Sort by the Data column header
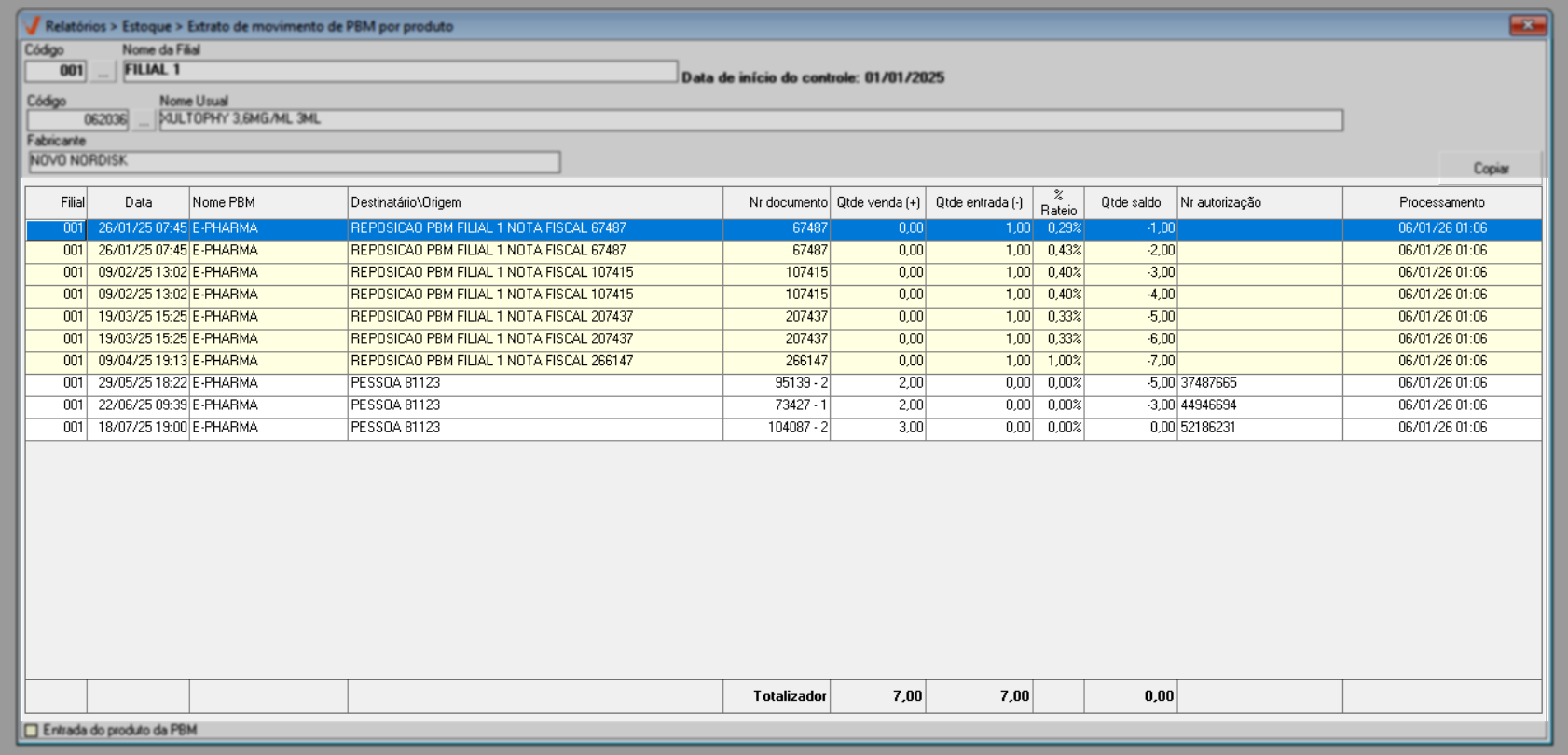 tap(138, 202)
